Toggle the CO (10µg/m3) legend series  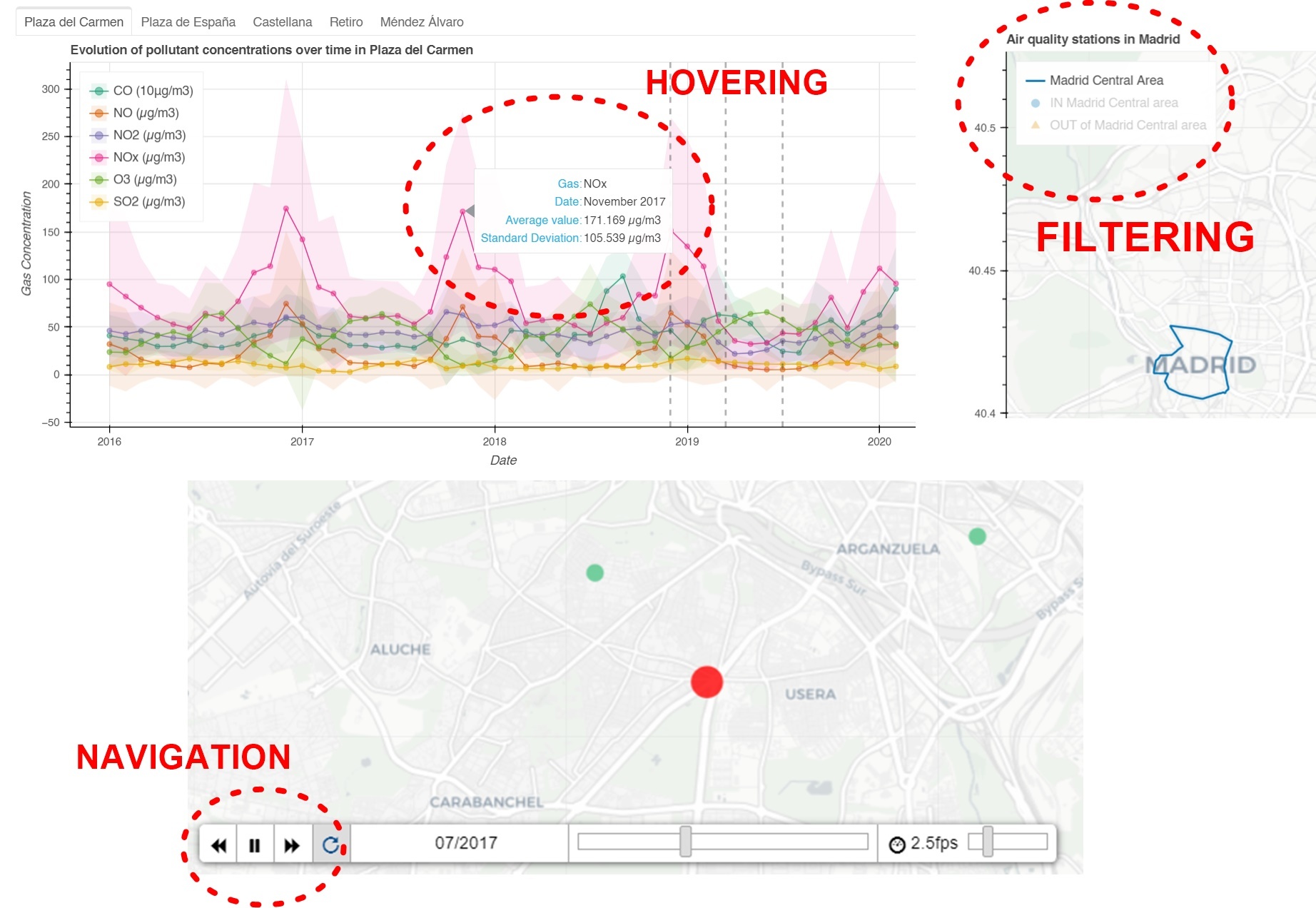(141, 91)
